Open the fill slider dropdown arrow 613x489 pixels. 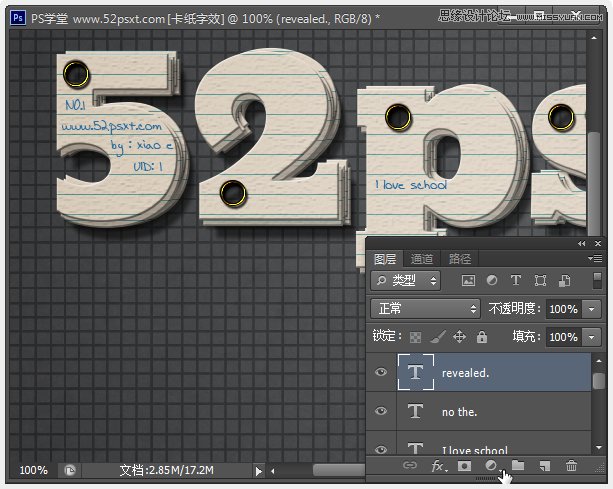pyautogui.click(x=591, y=337)
